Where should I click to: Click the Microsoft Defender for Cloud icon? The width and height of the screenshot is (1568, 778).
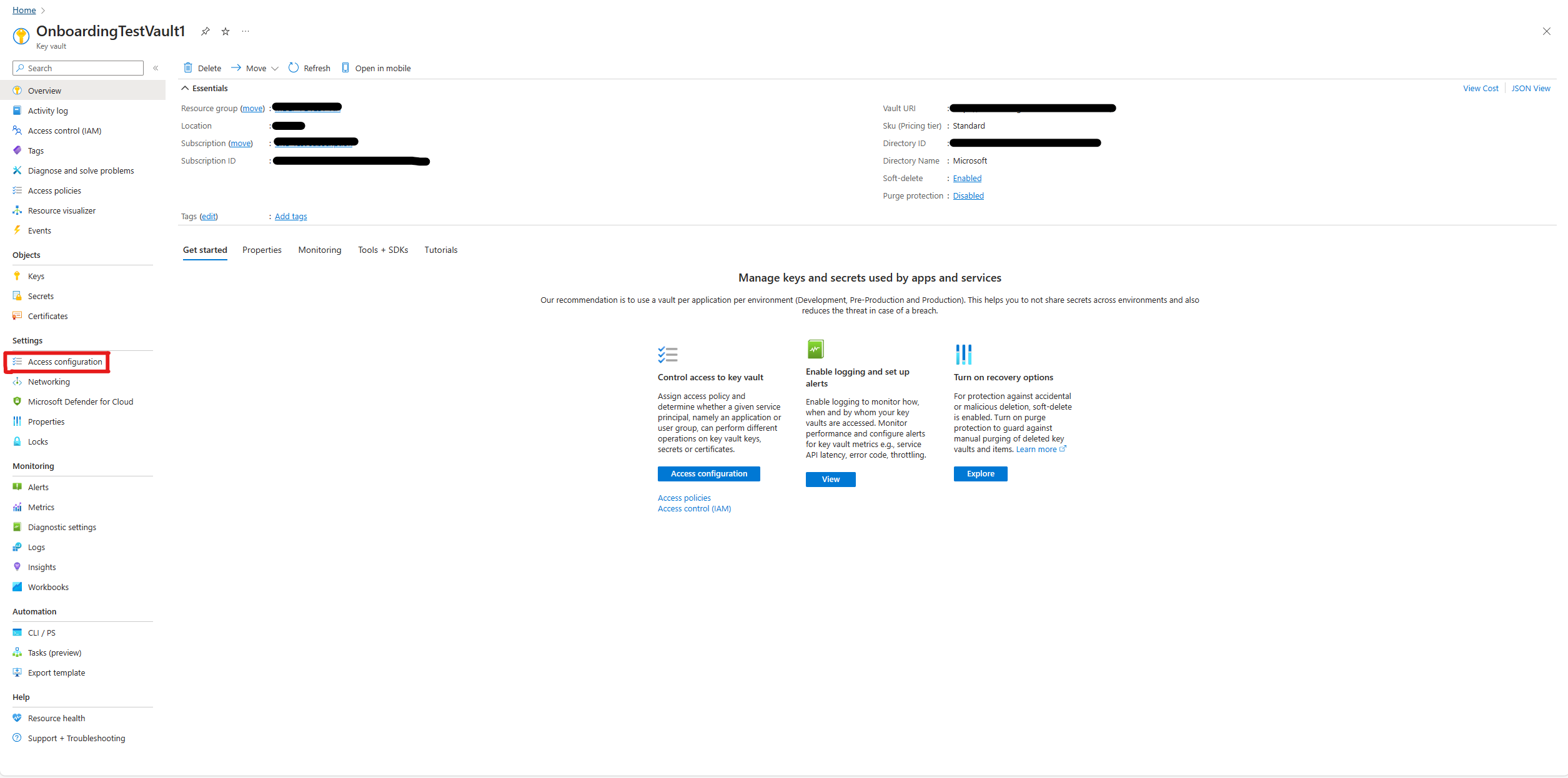[x=17, y=401]
